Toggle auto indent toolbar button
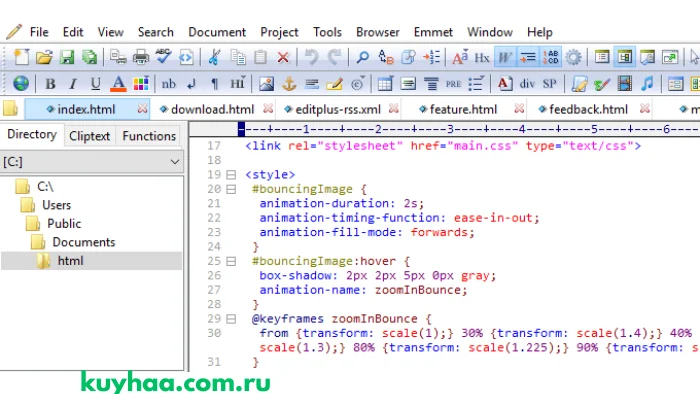Image resolution: width=700 pixels, height=394 pixels. point(528,57)
